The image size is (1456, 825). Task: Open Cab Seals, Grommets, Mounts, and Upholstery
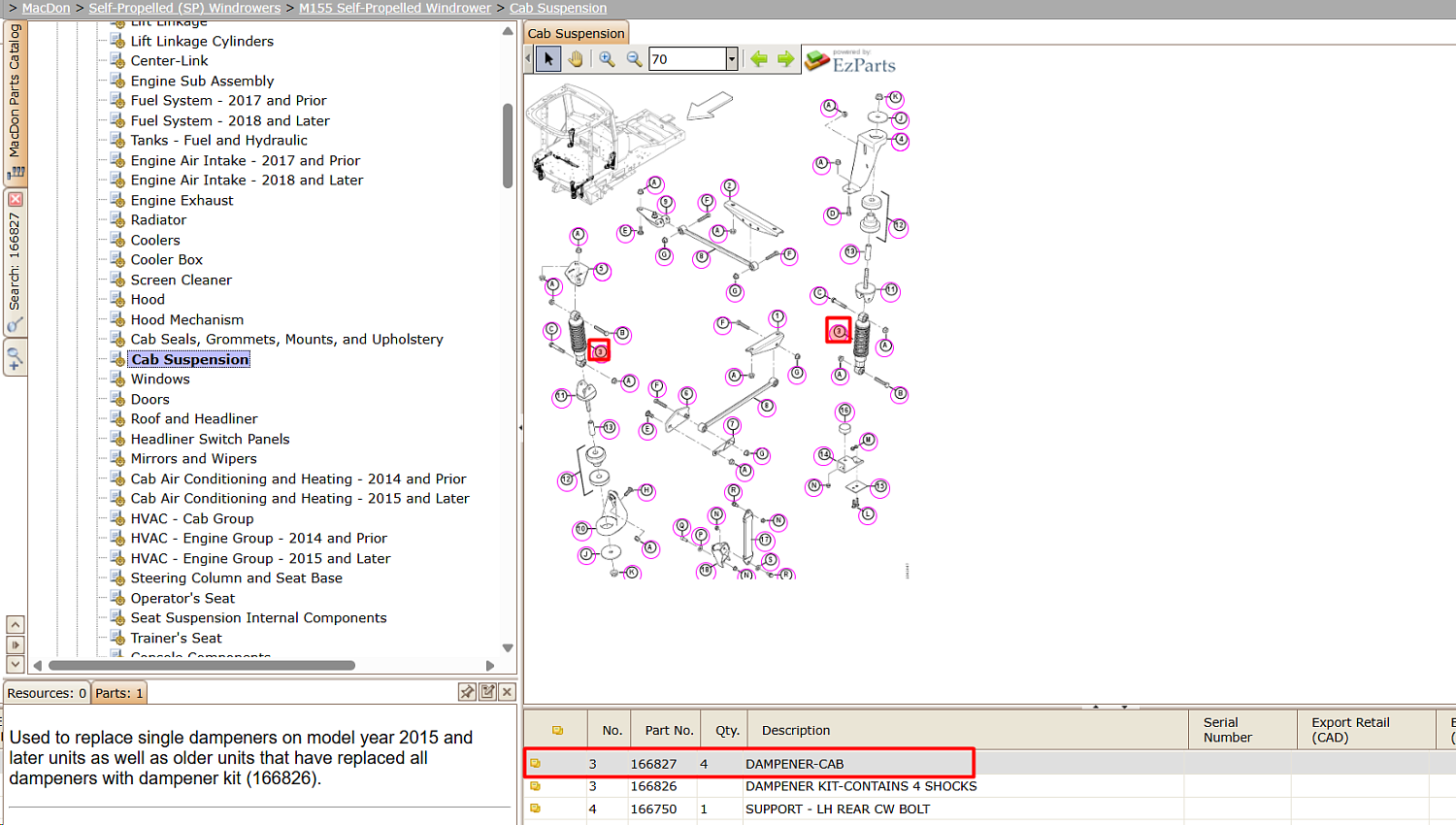point(286,339)
